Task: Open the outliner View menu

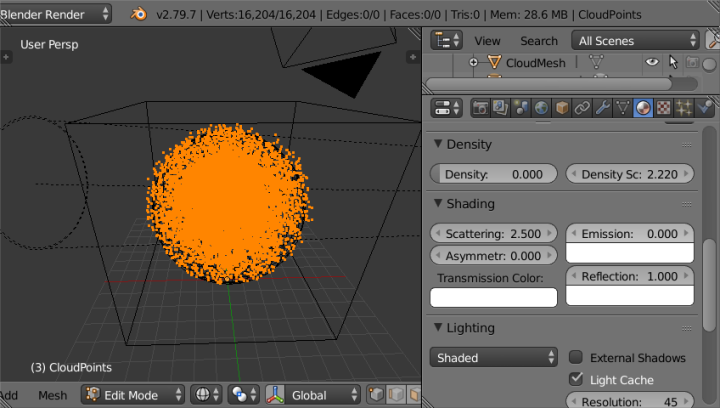Action: click(487, 41)
